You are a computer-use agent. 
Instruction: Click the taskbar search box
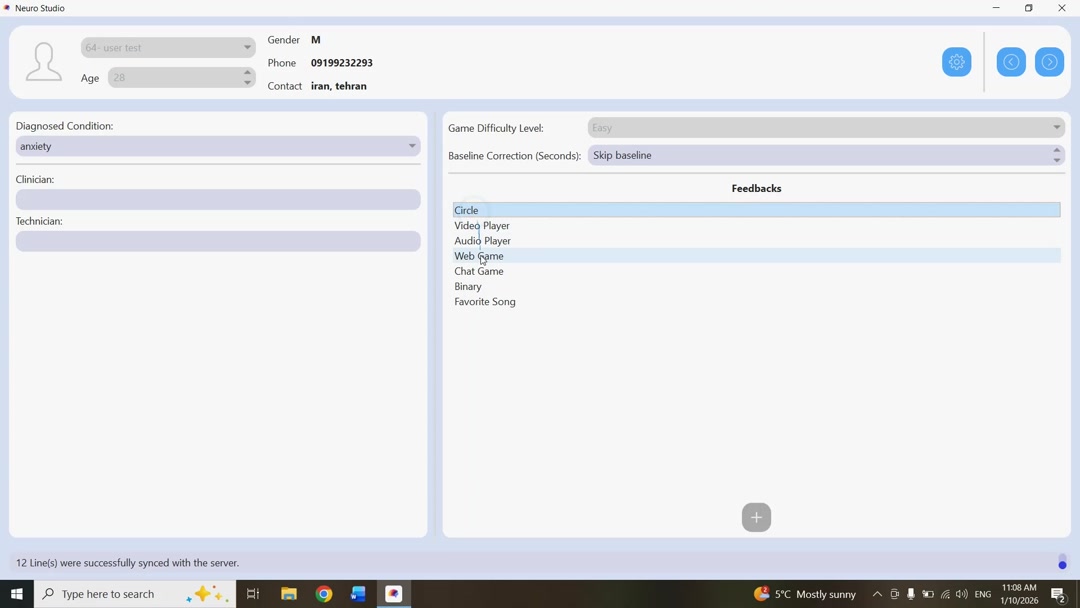pyautogui.click(x=134, y=594)
